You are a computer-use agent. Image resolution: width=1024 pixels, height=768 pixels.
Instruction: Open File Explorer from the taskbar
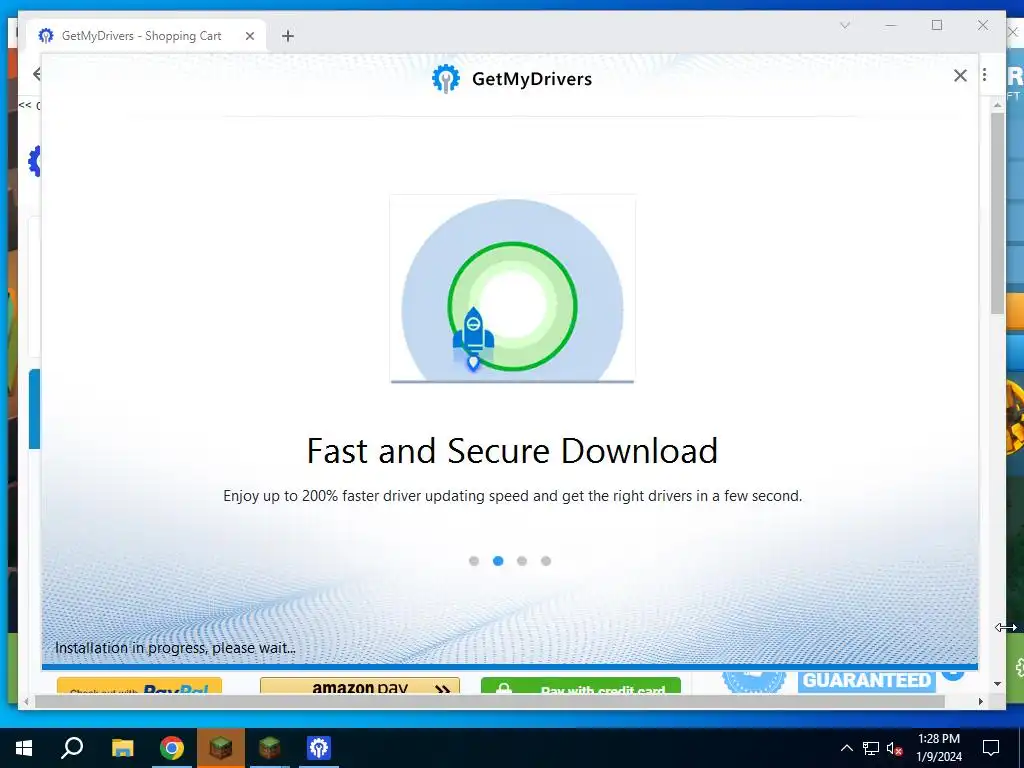pos(122,748)
